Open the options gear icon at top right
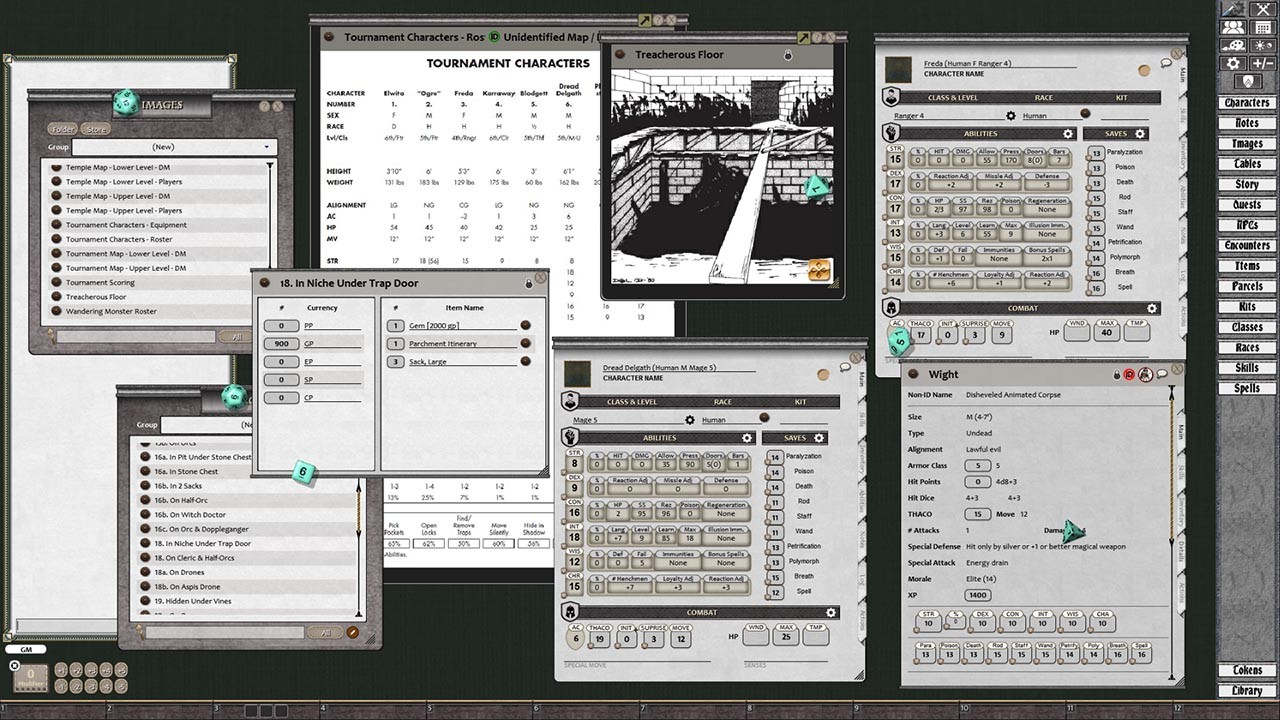 (x=1232, y=63)
